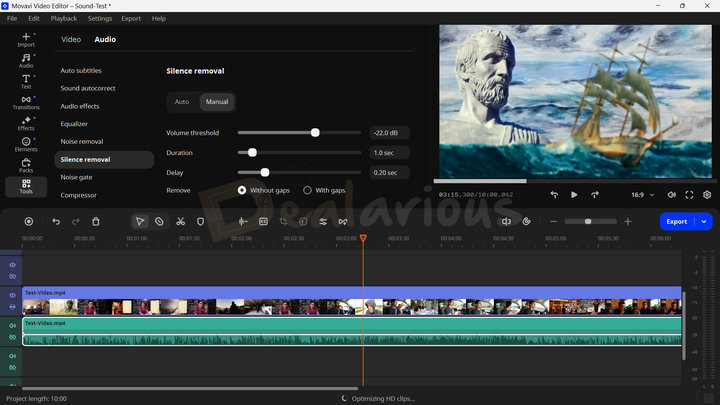Enter fullscreen preview mode
This screenshot has height=405, width=720.
pos(689,195)
